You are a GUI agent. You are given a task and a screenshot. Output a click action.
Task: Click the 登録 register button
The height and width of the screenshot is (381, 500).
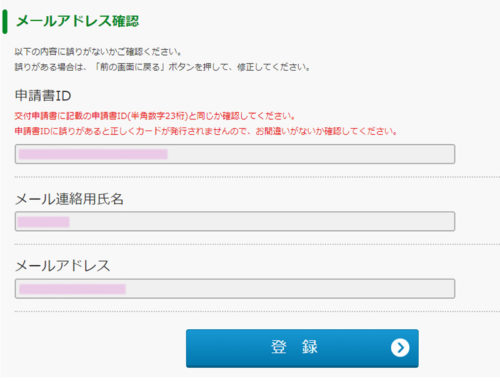pos(302,348)
